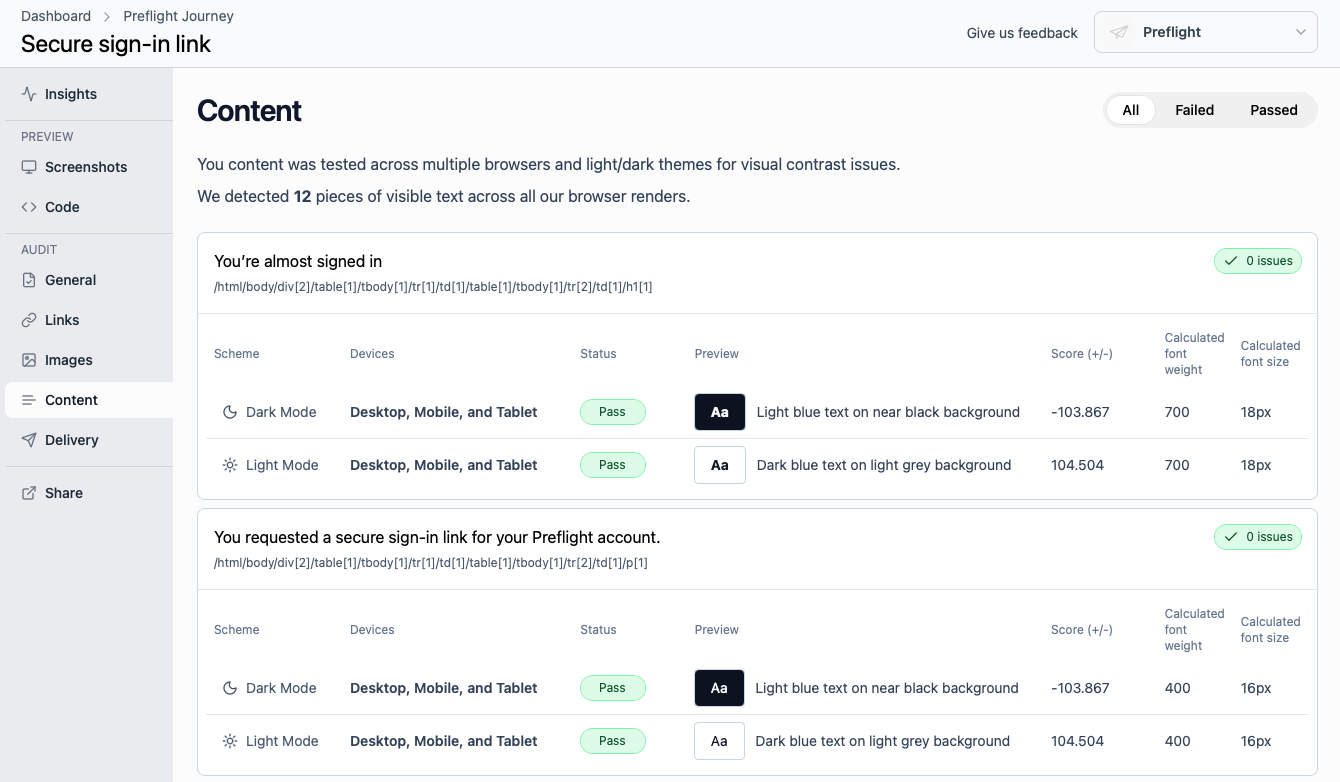Open the Dashboard breadcrumb link
Viewport: 1340px width, 782px height.
(56, 16)
